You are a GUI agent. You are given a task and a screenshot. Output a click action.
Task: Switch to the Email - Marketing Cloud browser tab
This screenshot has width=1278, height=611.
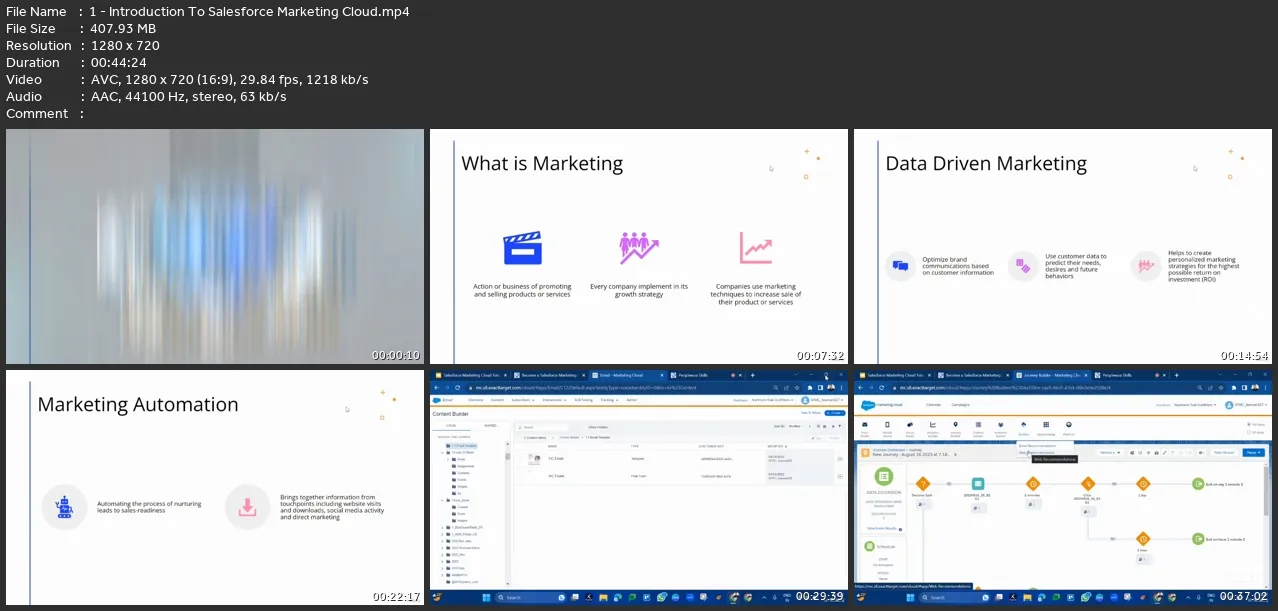click(630, 375)
